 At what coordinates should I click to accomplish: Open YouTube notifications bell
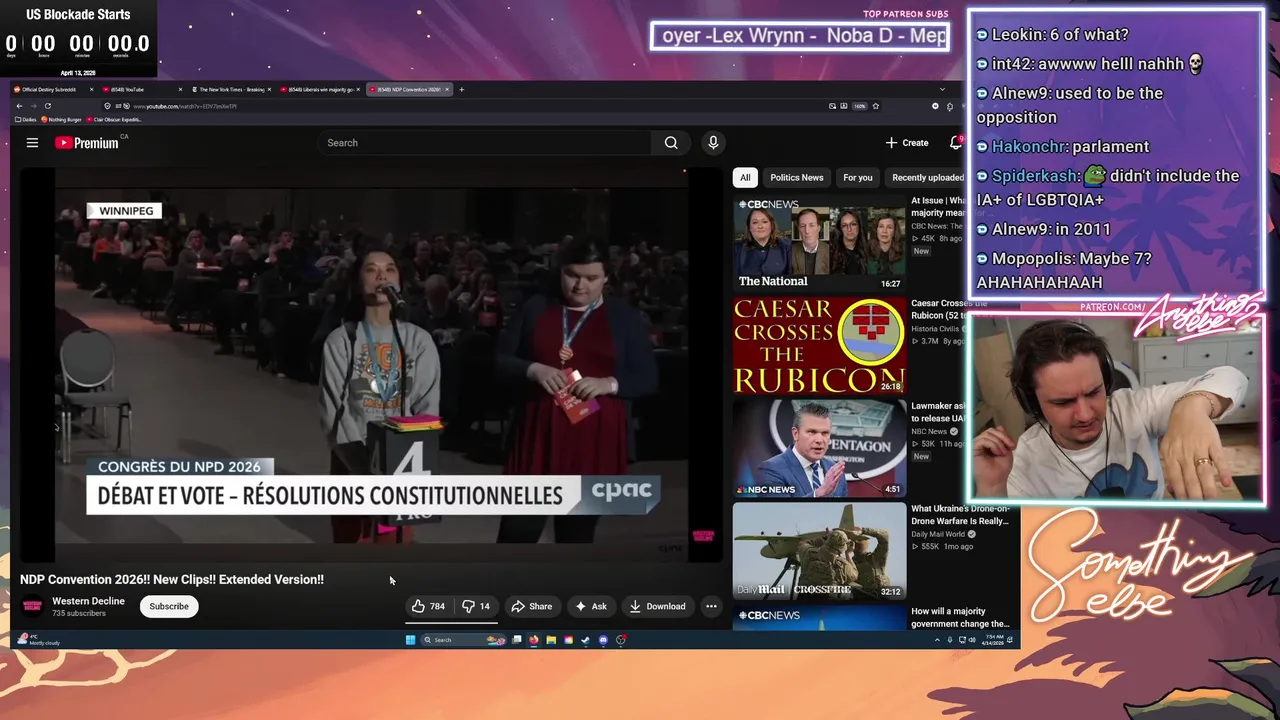point(956,143)
